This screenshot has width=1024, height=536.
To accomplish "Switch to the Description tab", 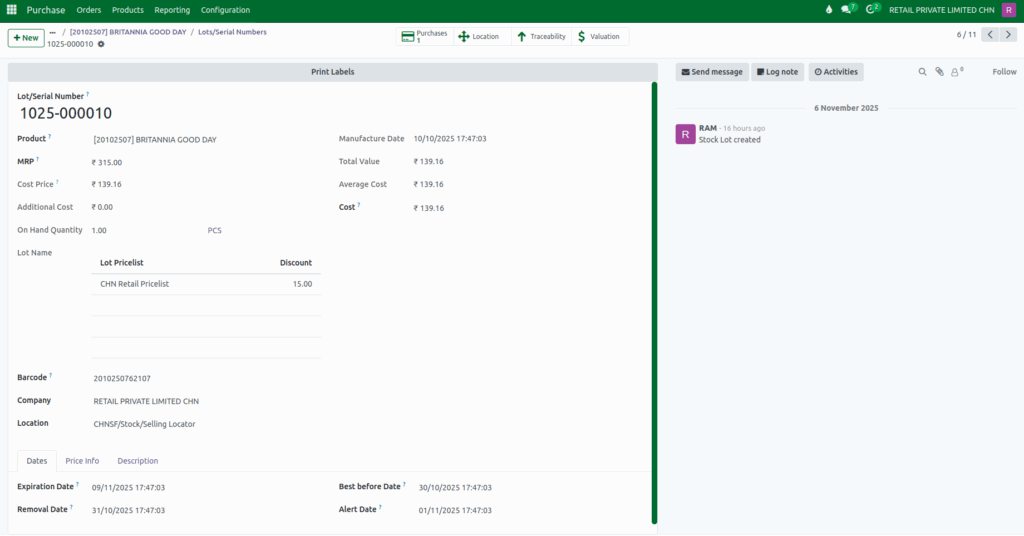I will [138, 461].
